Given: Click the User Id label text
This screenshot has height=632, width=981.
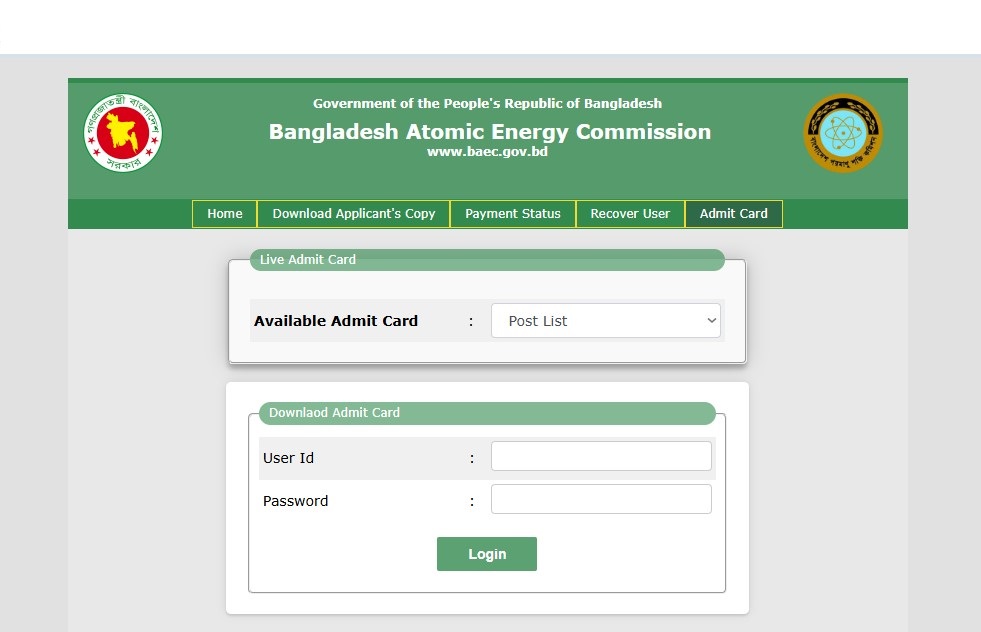Looking at the screenshot, I should [288, 458].
